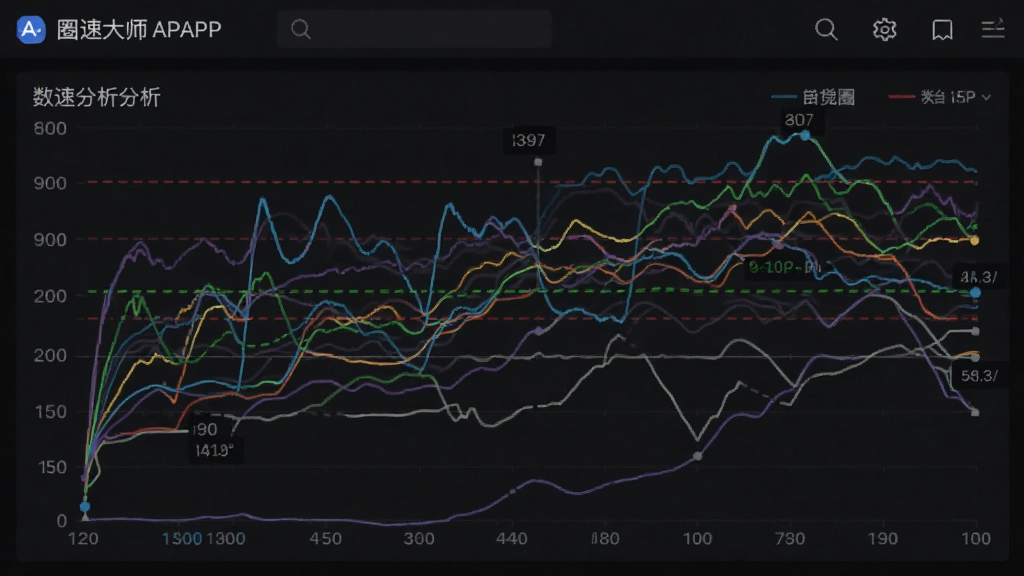The width and height of the screenshot is (1024, 576).
Task: Click the 58.3/ label at right edge
Action: pos(979,376)
